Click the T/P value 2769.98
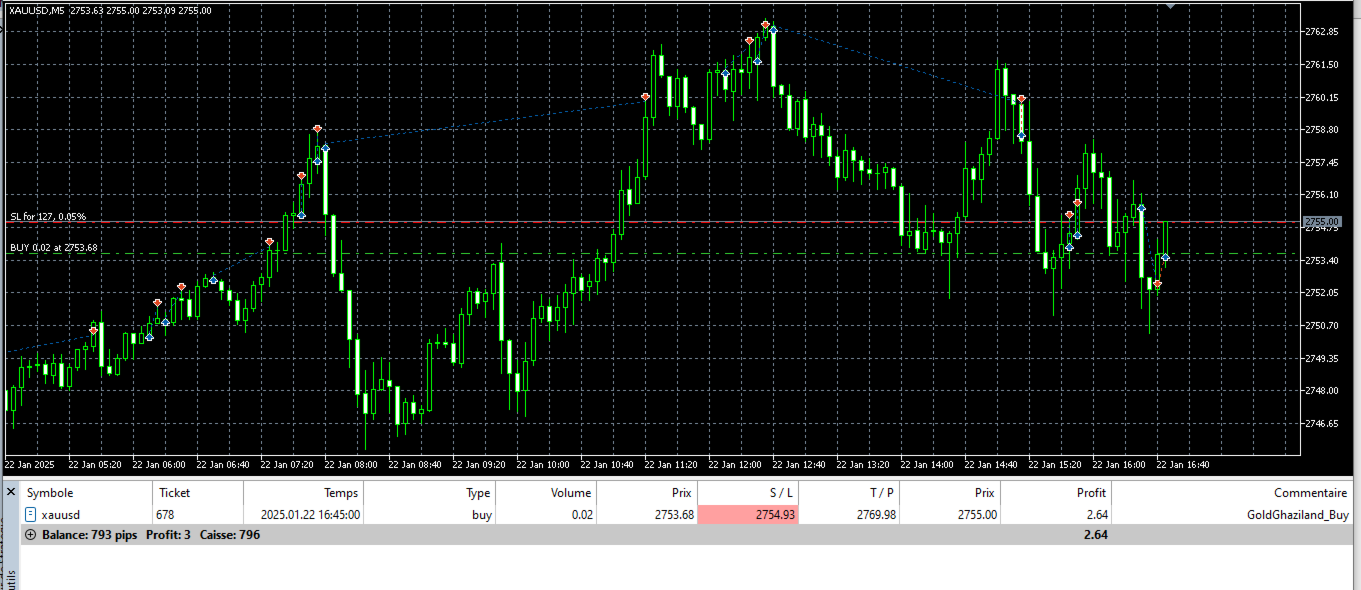 (875, 515)
